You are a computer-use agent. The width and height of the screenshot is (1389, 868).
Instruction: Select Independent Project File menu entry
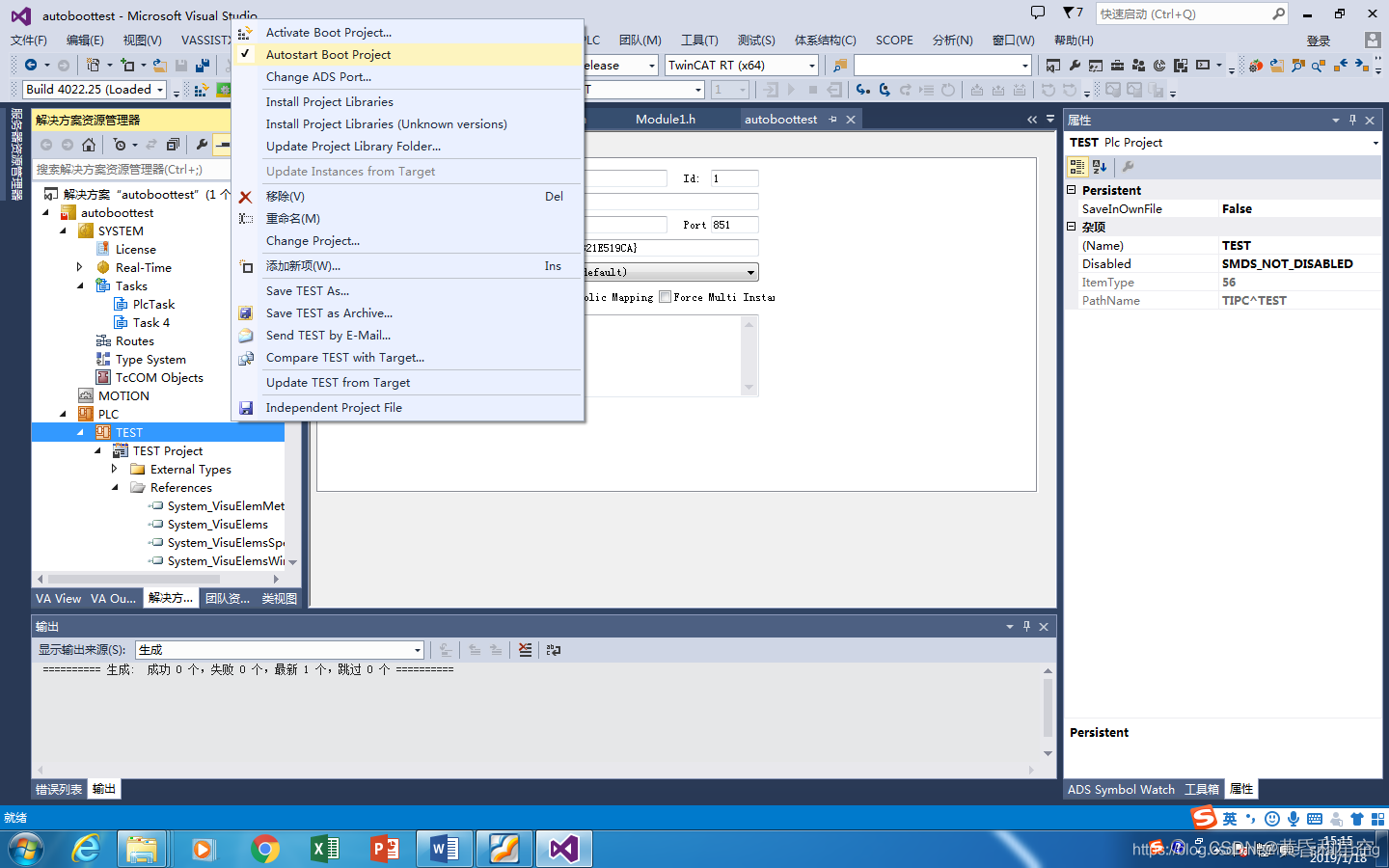(409, 407)
